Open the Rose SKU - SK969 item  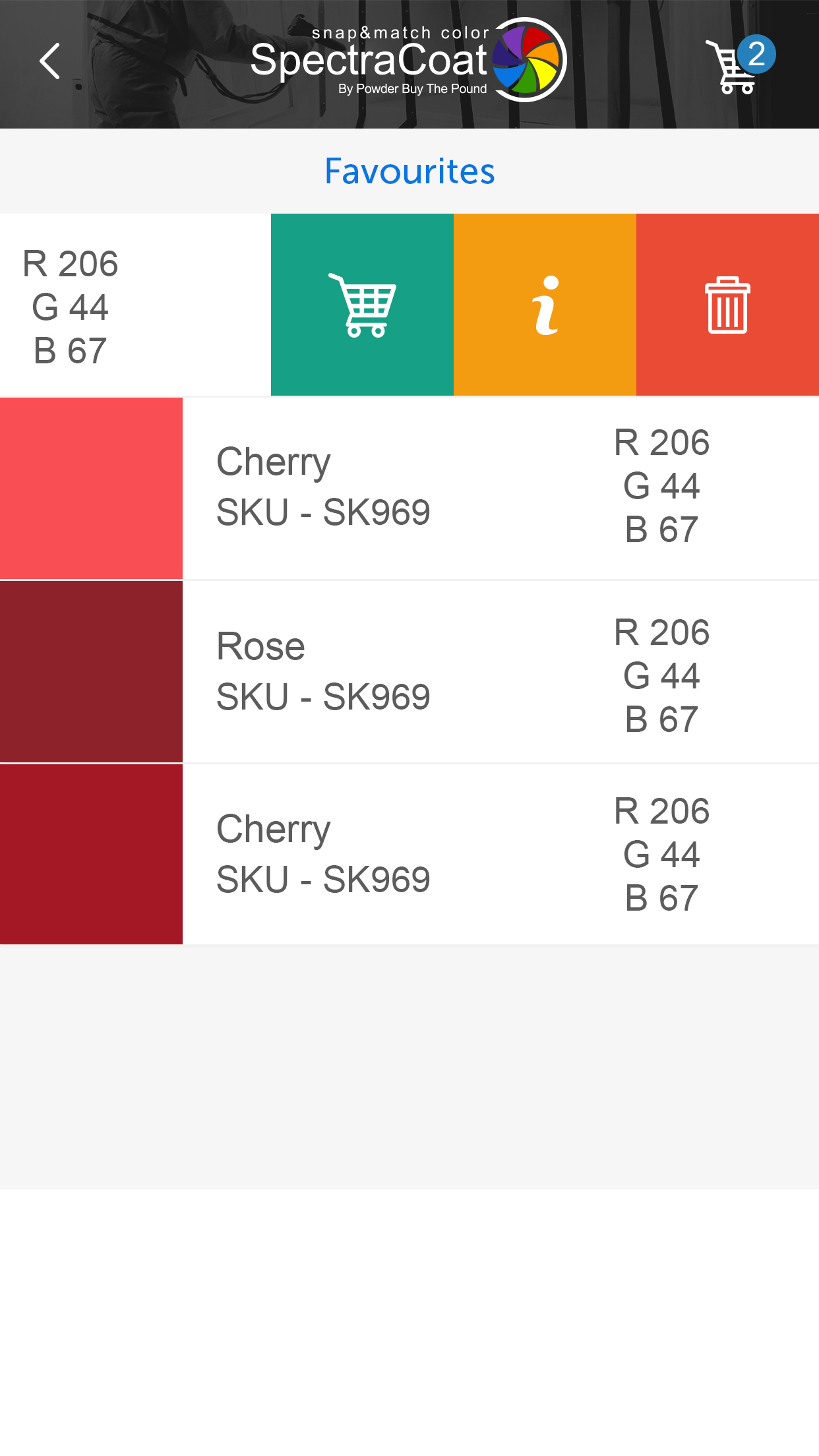pos(323,672)
